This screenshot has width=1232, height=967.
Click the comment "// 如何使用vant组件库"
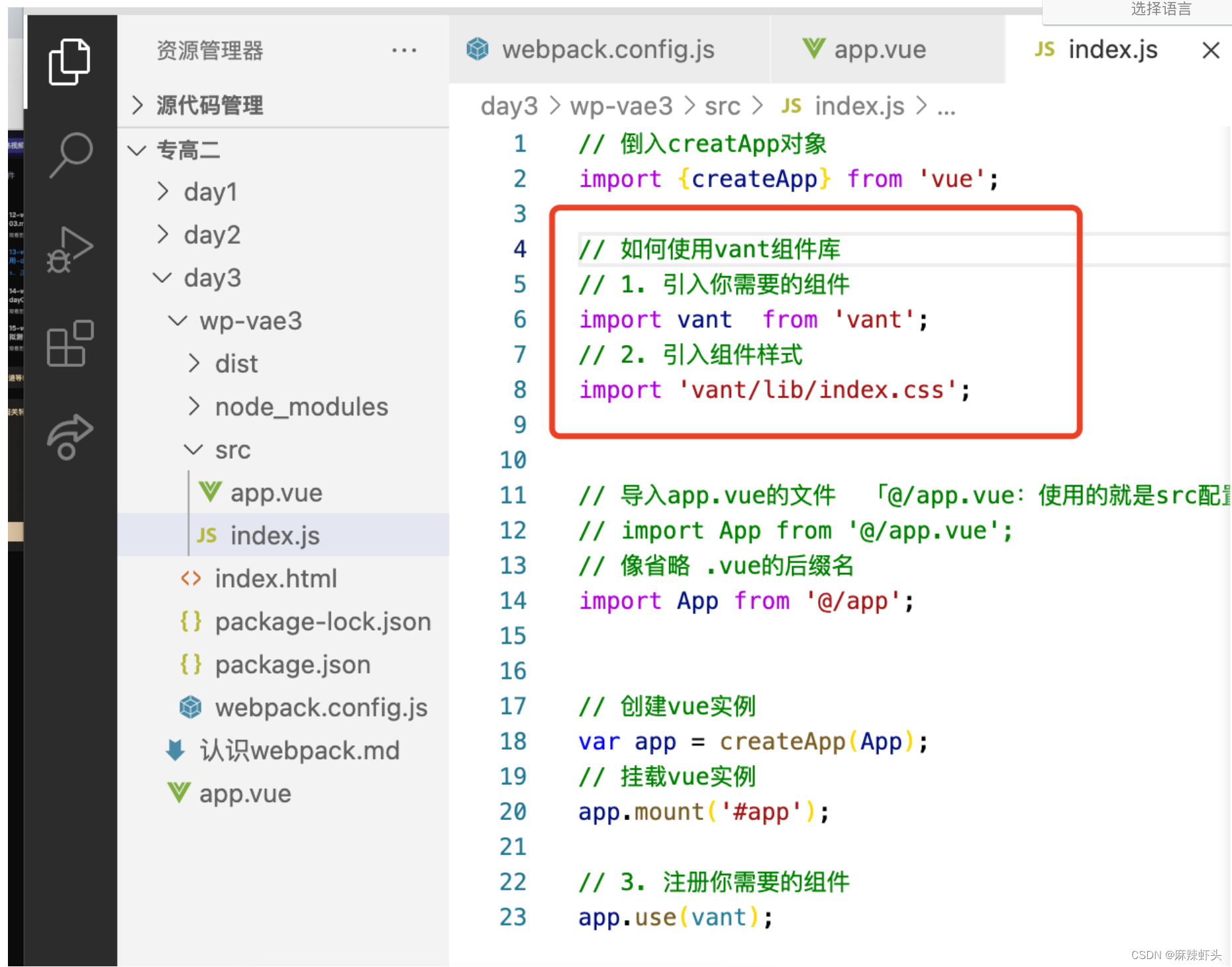tap(709, 249)
